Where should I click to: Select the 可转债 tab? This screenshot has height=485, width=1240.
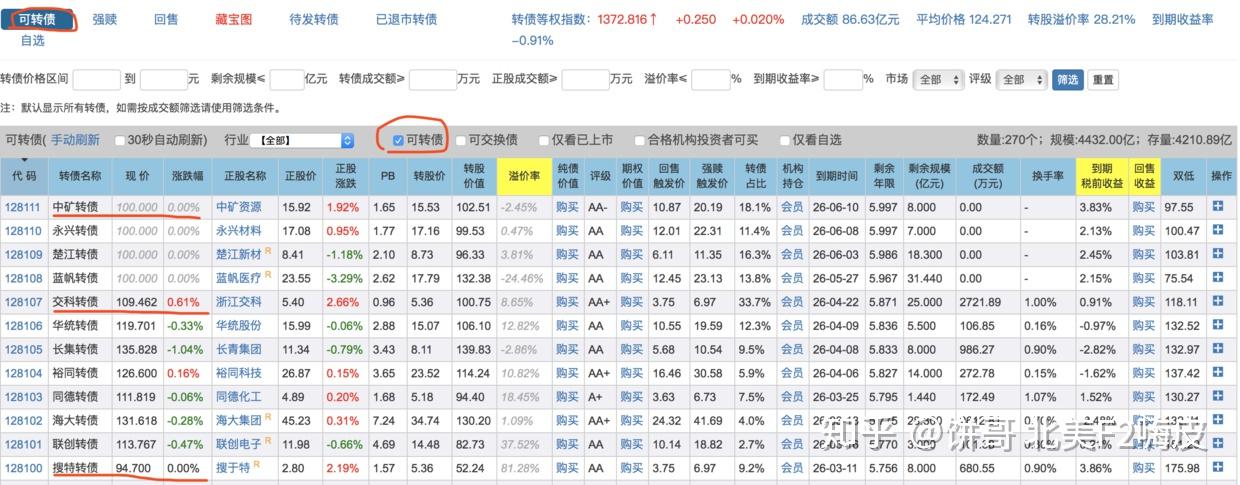click(x=38, y=19)
